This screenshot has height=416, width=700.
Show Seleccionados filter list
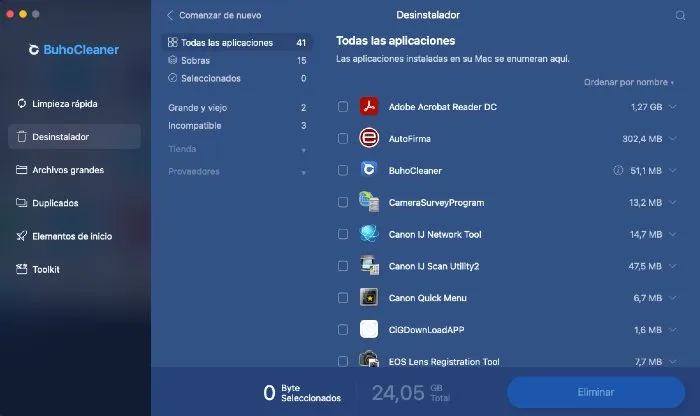237,78
